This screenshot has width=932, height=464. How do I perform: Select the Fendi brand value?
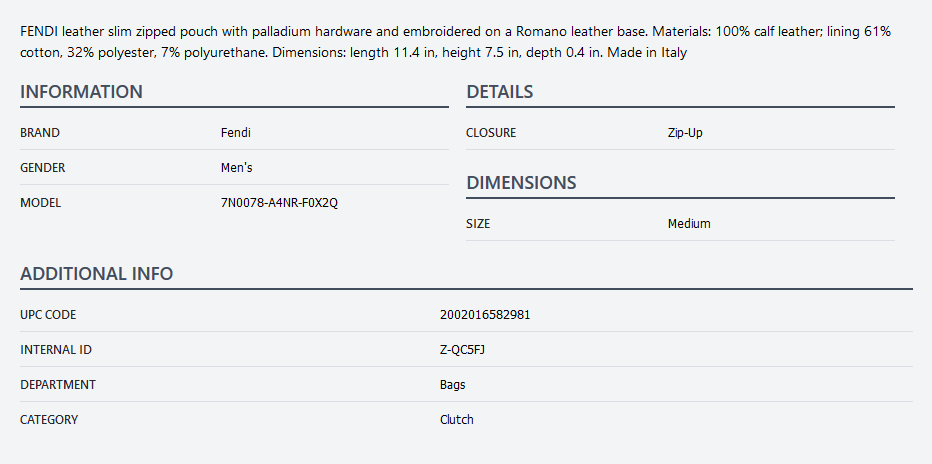235,132
